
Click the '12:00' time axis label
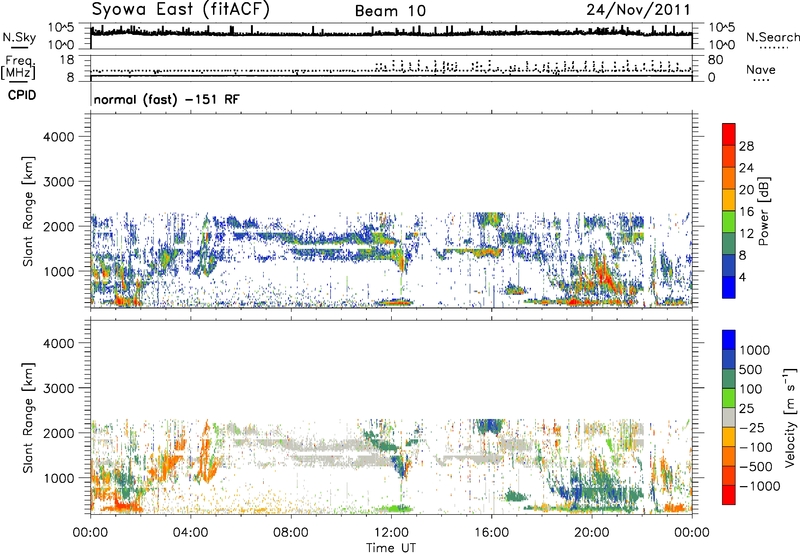pyautogui.click(x=391, y=533)
